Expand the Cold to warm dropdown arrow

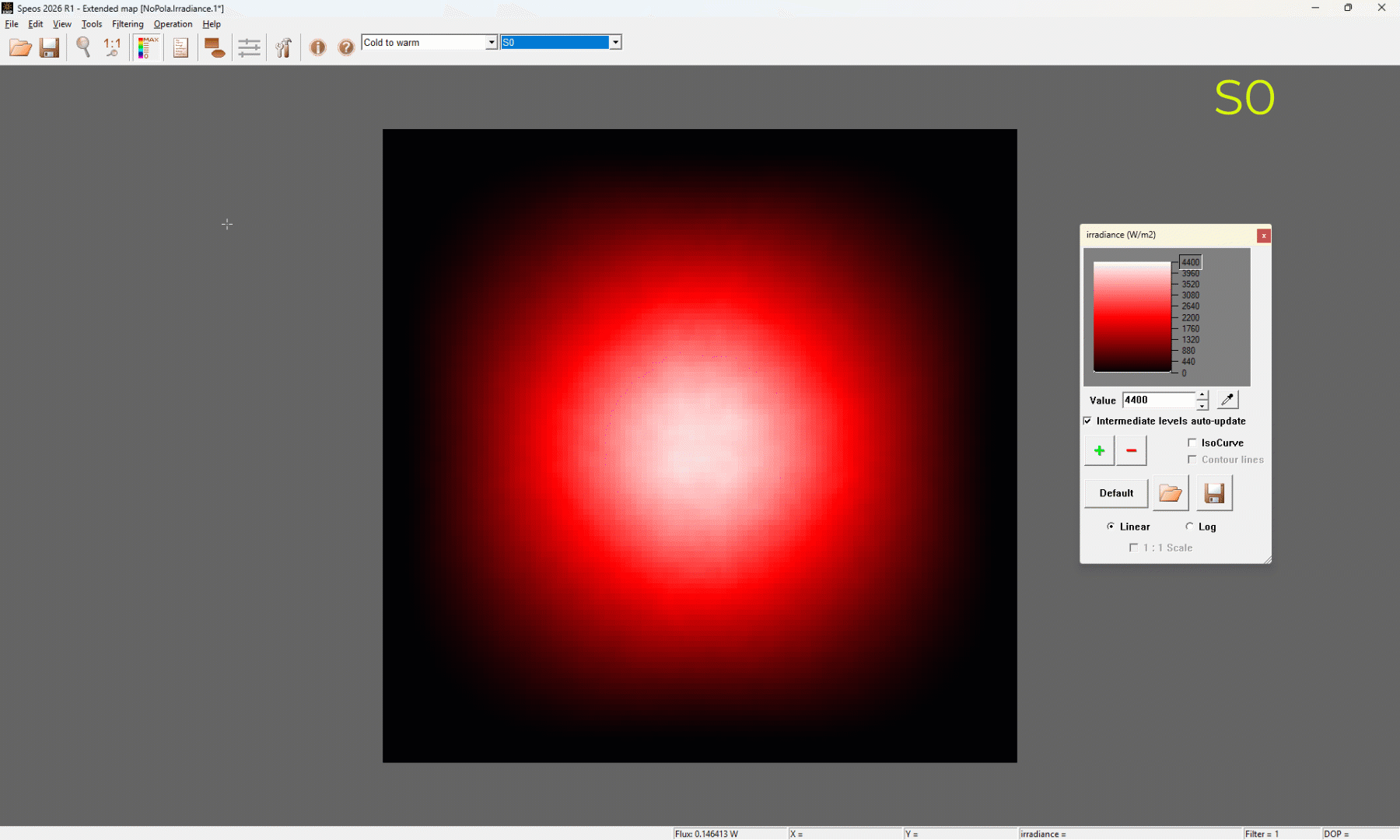pyautogui.click(x=492, y=43)
